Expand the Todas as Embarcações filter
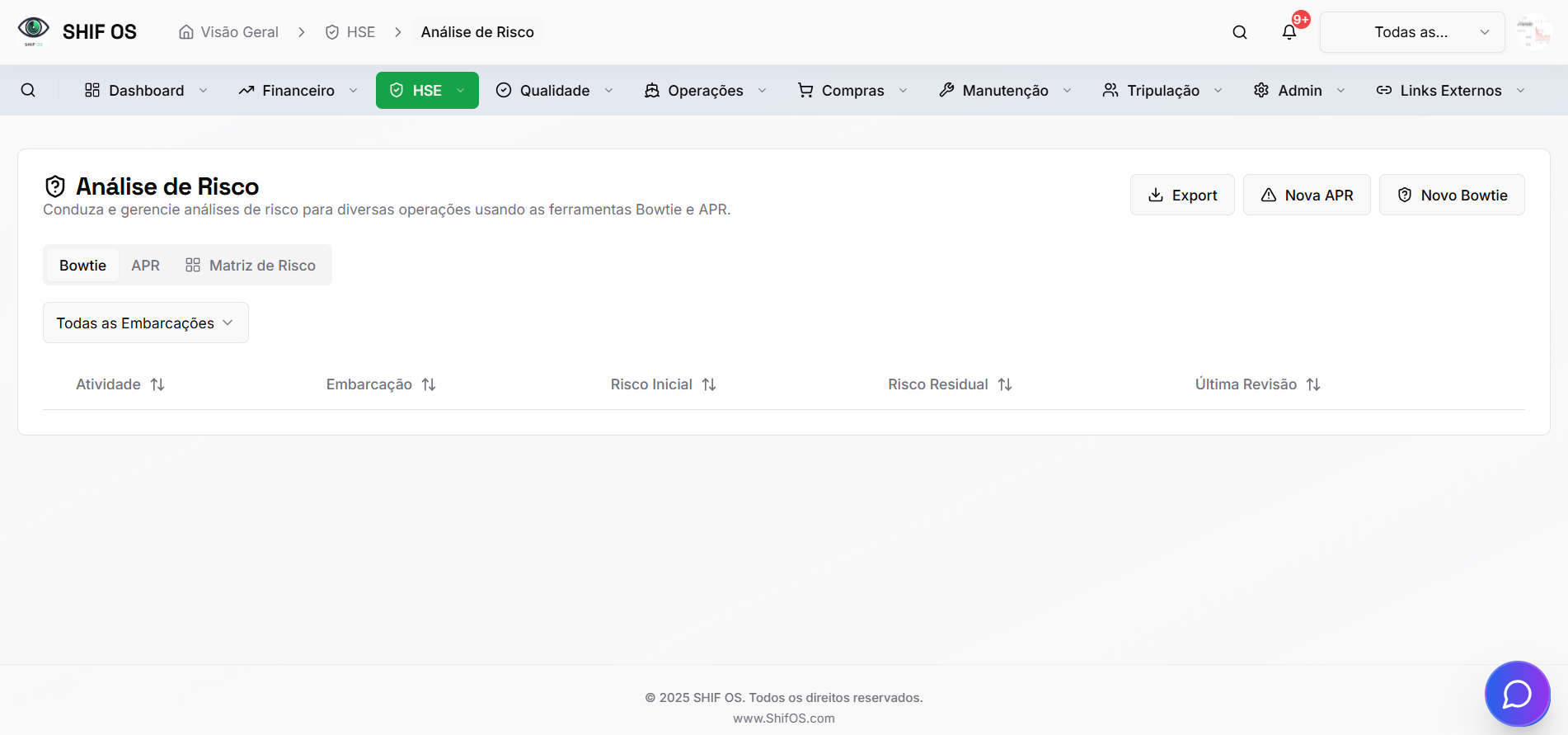Image resolution: width=1568 pixels, height=735 pixels. tap(146, 323)
